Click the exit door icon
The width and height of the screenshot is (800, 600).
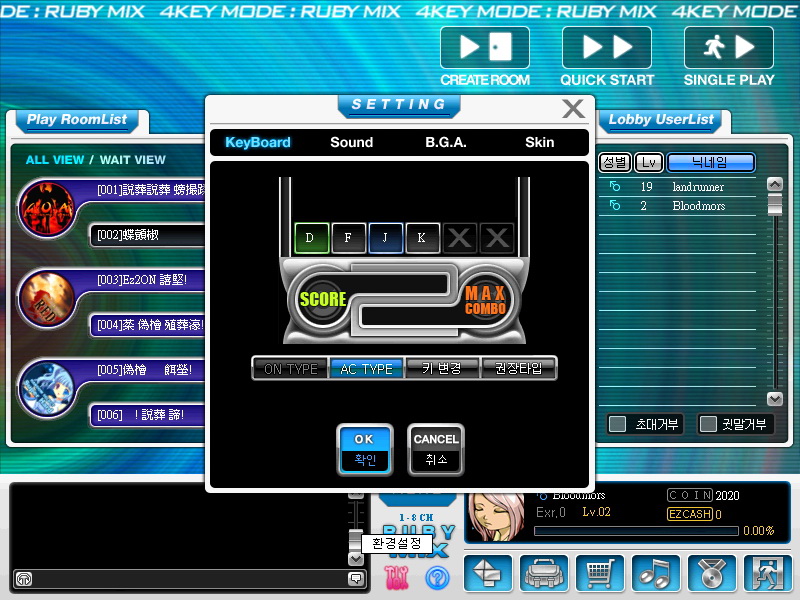coord(767,573)
